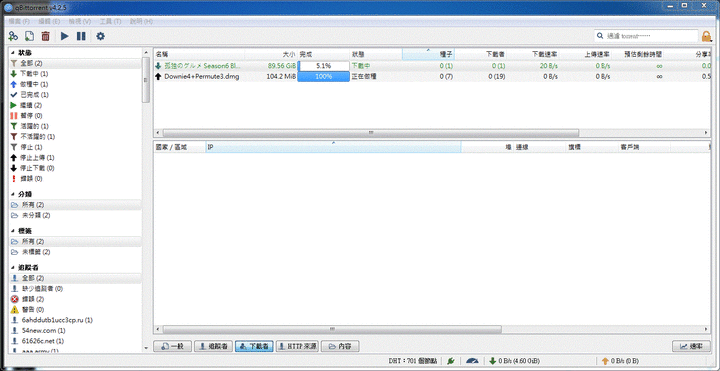
Task: Select tracker 54new.com (1)
Action: point(75,331)
